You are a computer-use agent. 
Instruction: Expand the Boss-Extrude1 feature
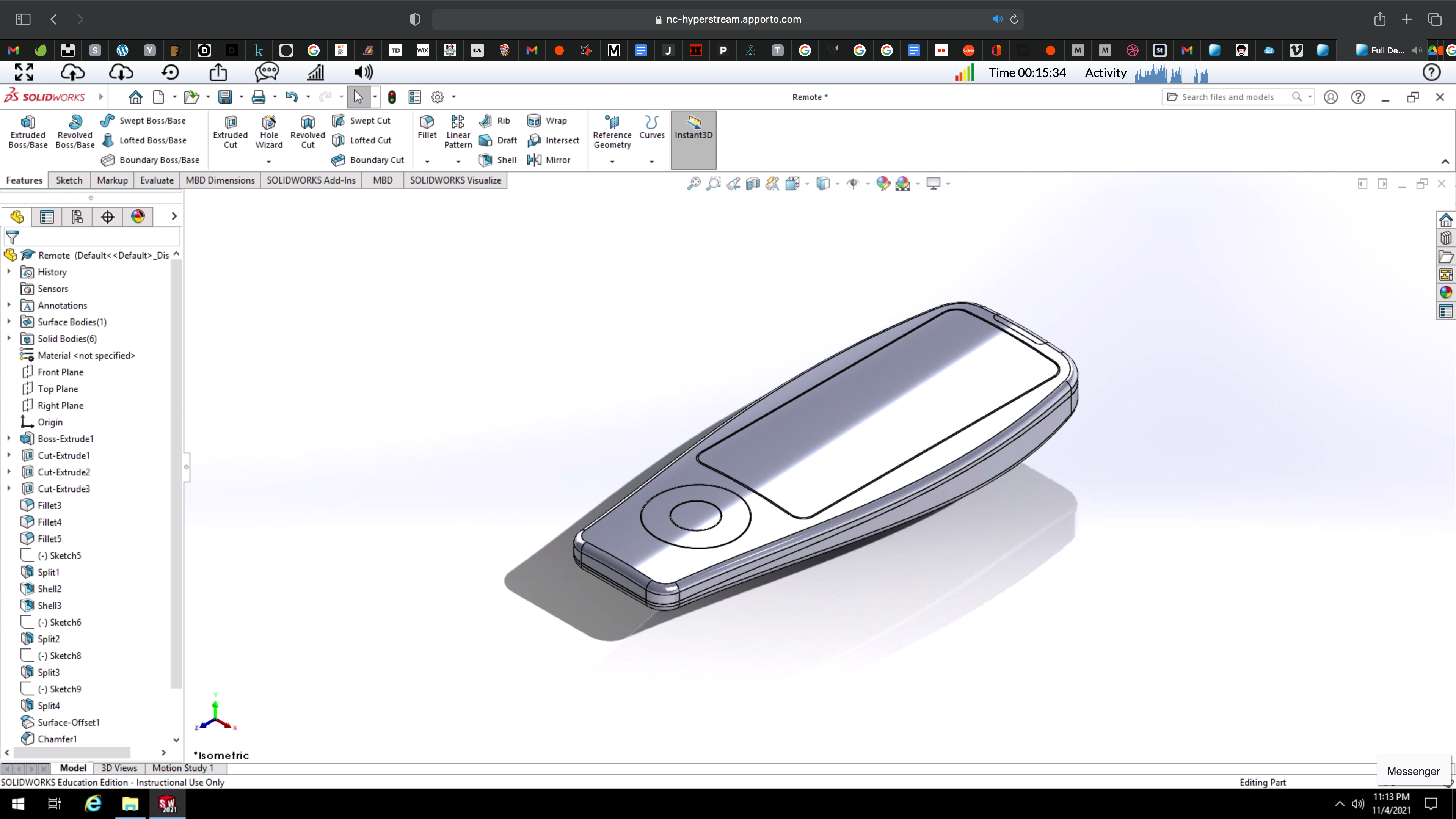[x=9, y=439]
